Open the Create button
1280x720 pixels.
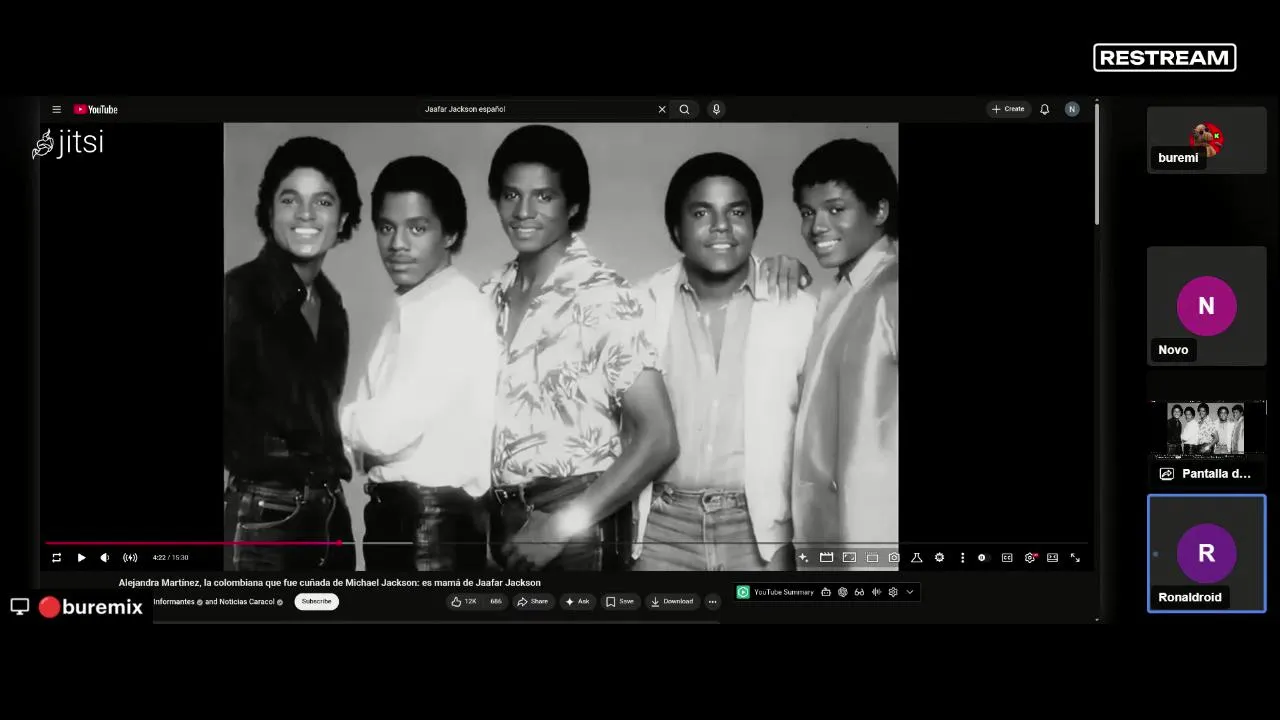tap(1008, 109)
